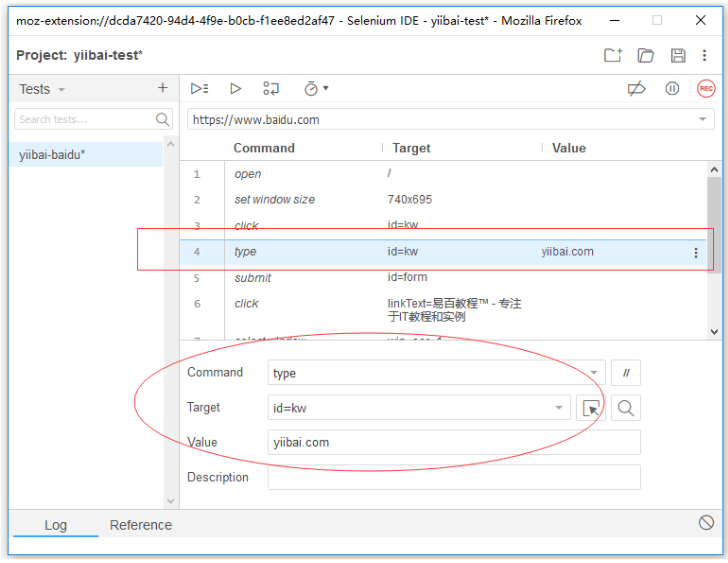The height and width of the screenshot is (563, 728).
Task: Click Target column header
Action: pos(411,148)
